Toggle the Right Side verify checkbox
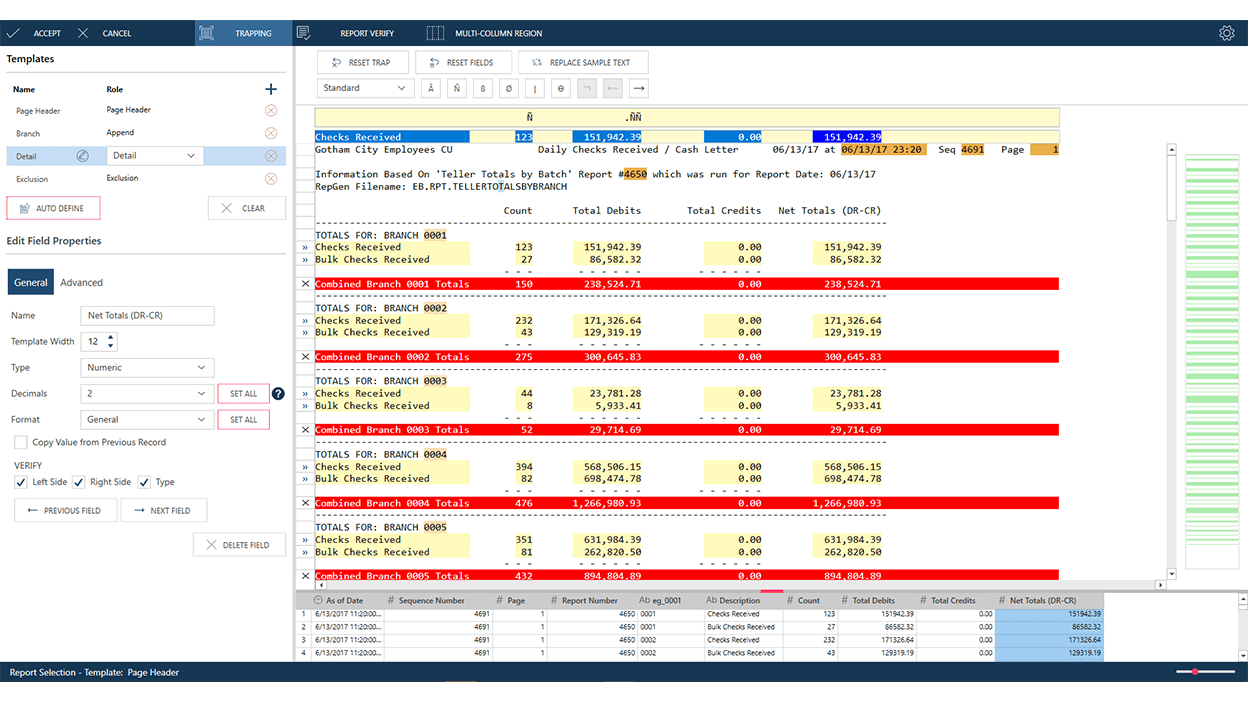Screen dimensions: 1248x702 (x=79, y=482)
